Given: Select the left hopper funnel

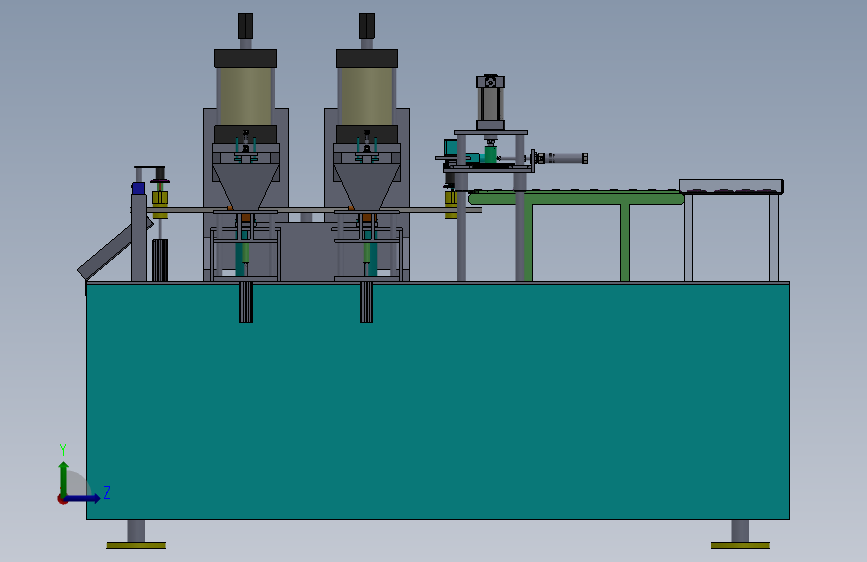Looking at the screenshot, I should 246,186.
